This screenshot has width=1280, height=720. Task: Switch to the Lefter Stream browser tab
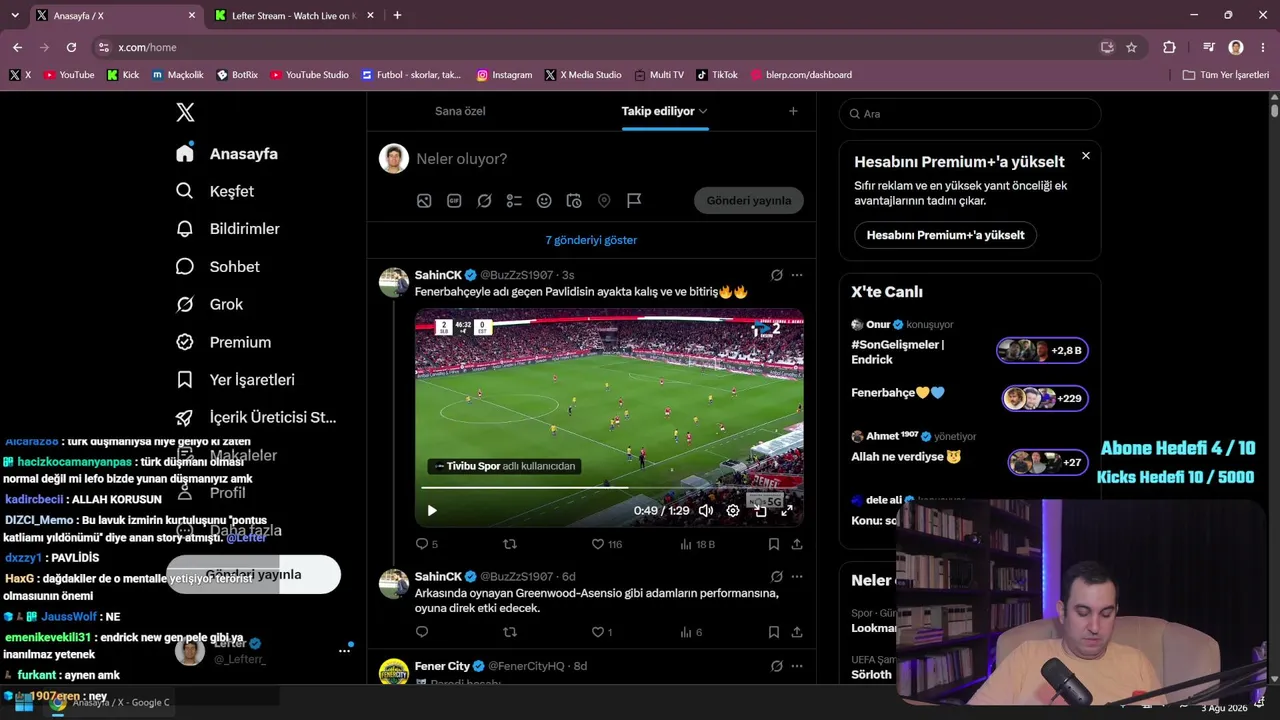(295, 16)
